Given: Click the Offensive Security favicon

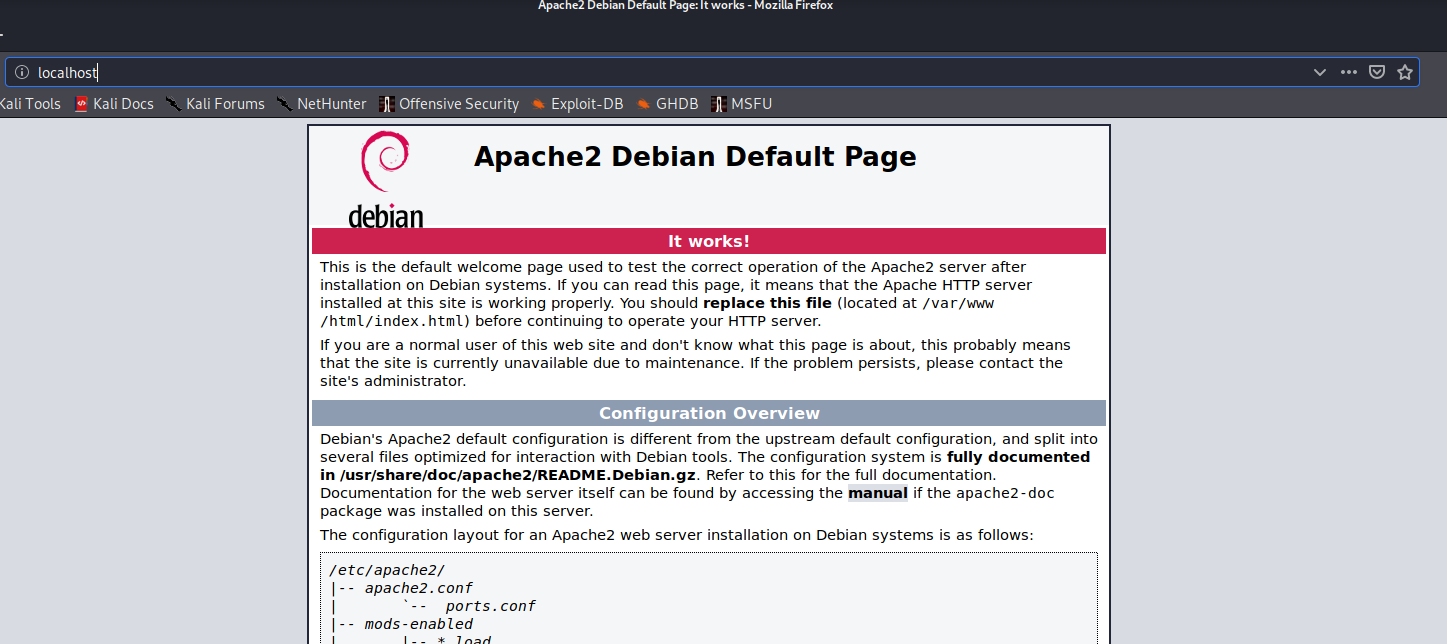Looking at the screenshot, I should (387, 104).
